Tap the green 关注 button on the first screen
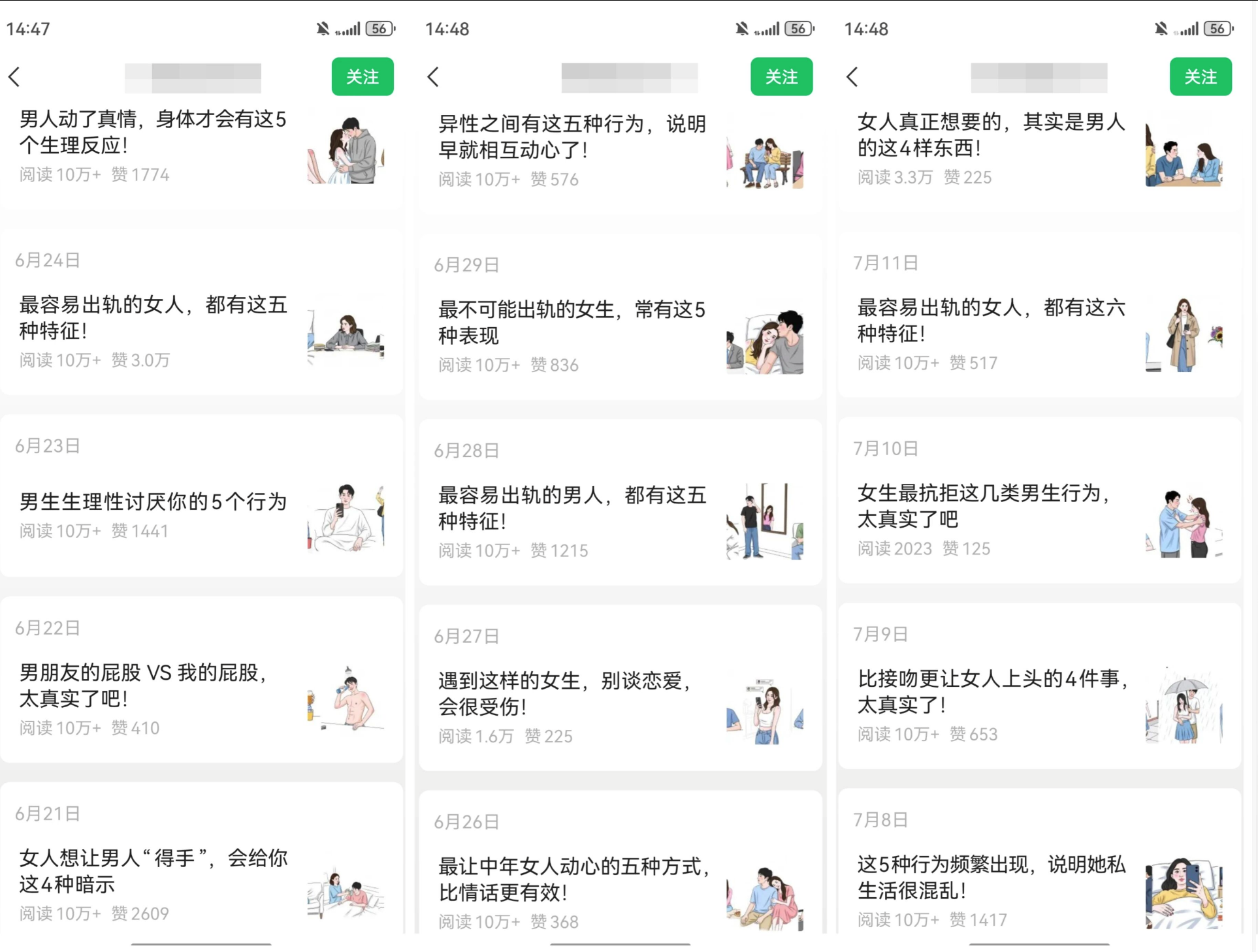 [363, 76]
